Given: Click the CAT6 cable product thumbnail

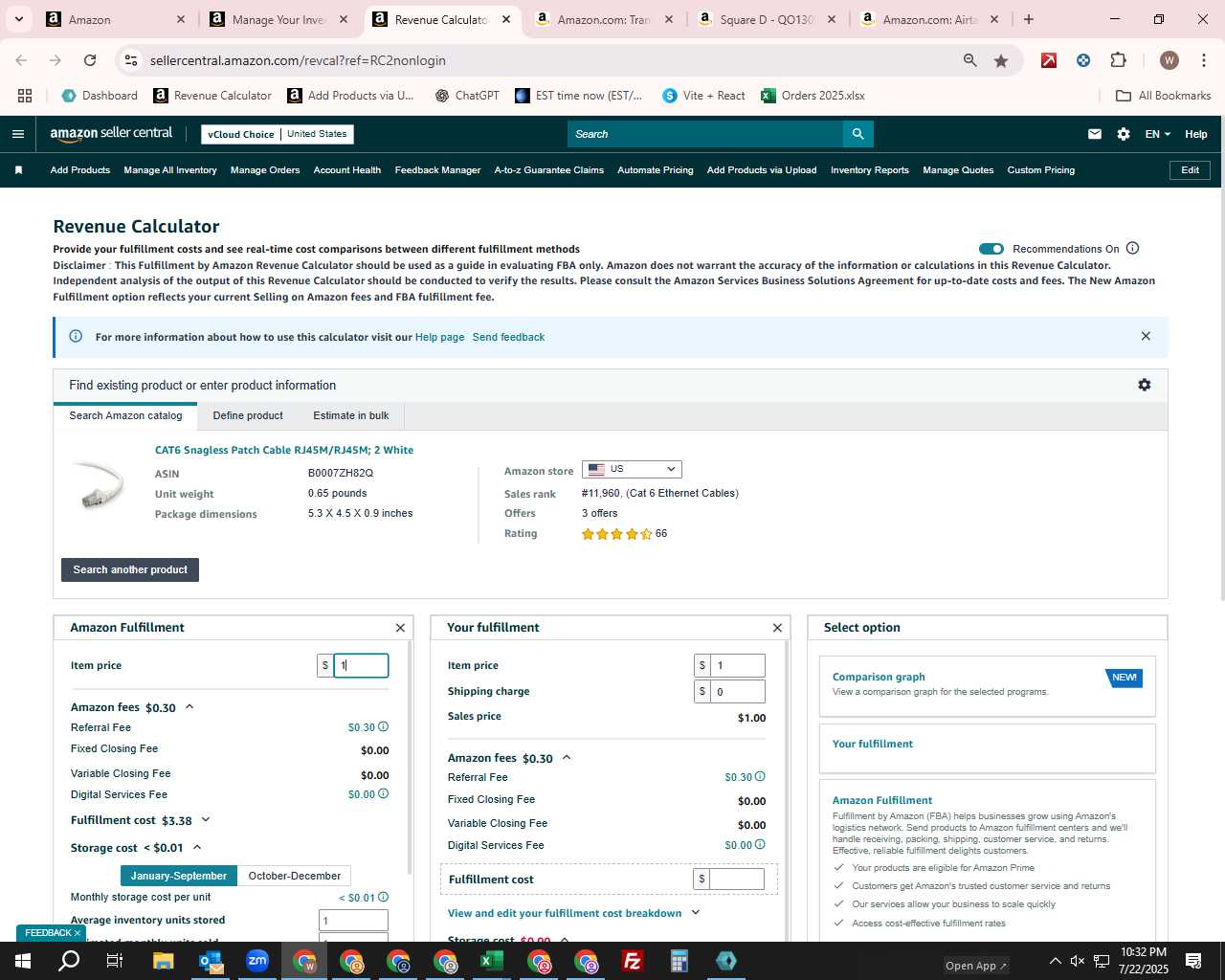Looking at the screenshot, I should (x=99, y=486).
